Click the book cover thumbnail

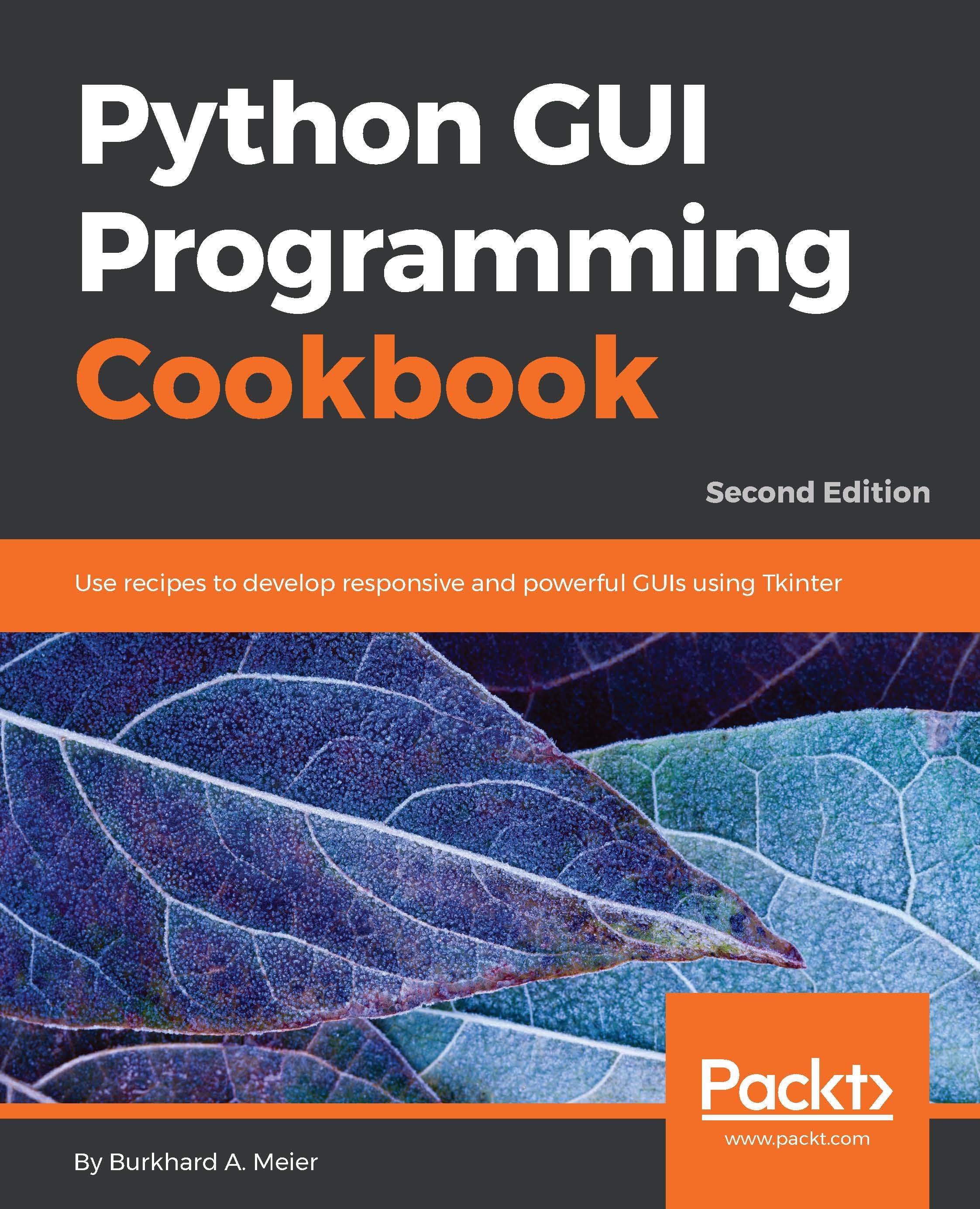click(490, 604)
